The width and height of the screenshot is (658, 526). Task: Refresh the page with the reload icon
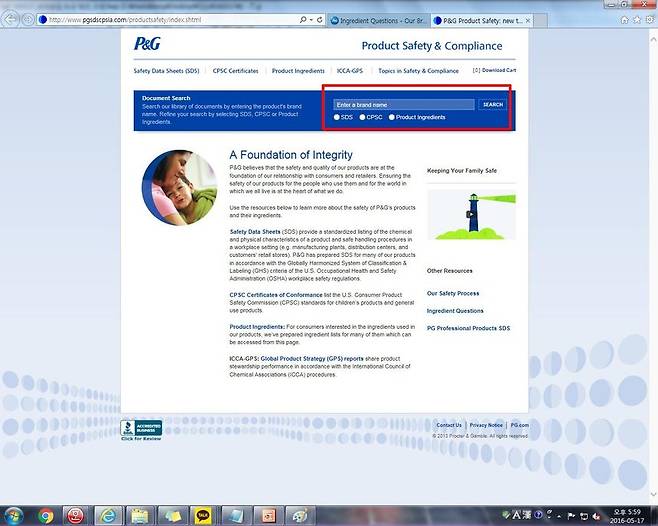(x=320, y=20)
